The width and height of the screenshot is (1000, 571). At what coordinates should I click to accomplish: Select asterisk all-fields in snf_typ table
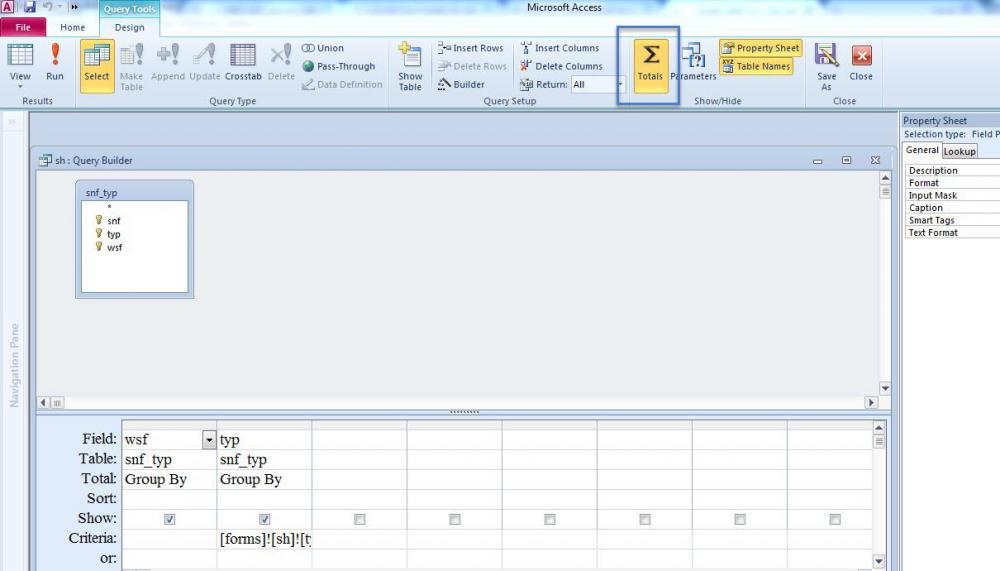109,207
